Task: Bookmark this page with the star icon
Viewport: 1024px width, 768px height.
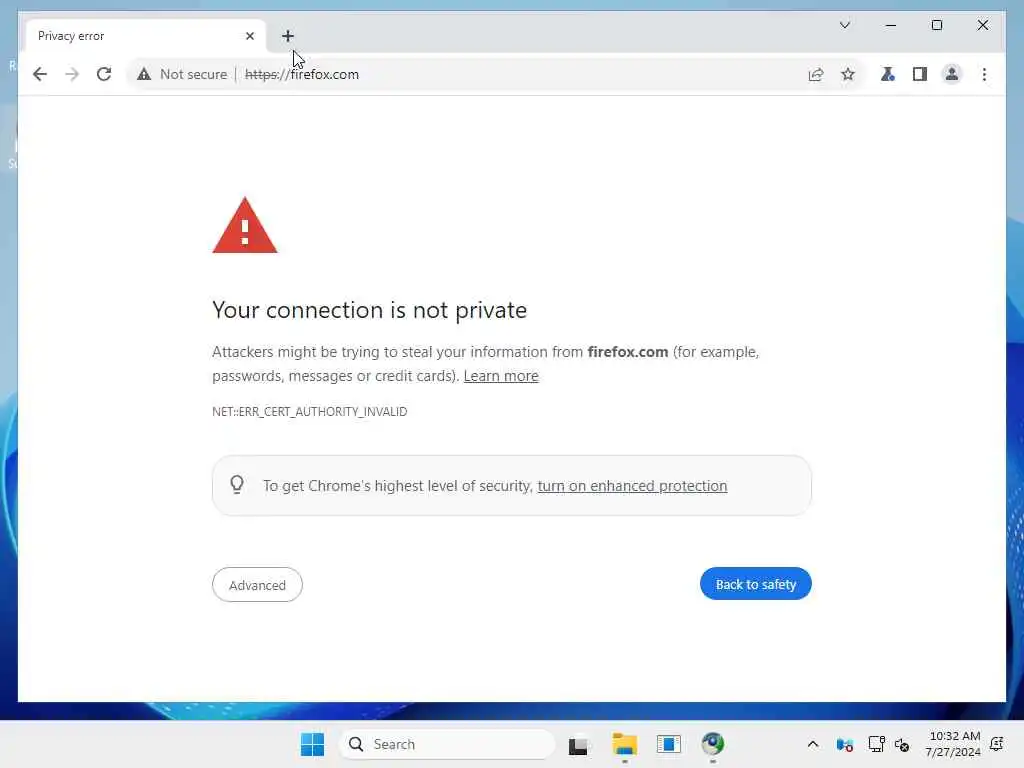Action: 848,74
